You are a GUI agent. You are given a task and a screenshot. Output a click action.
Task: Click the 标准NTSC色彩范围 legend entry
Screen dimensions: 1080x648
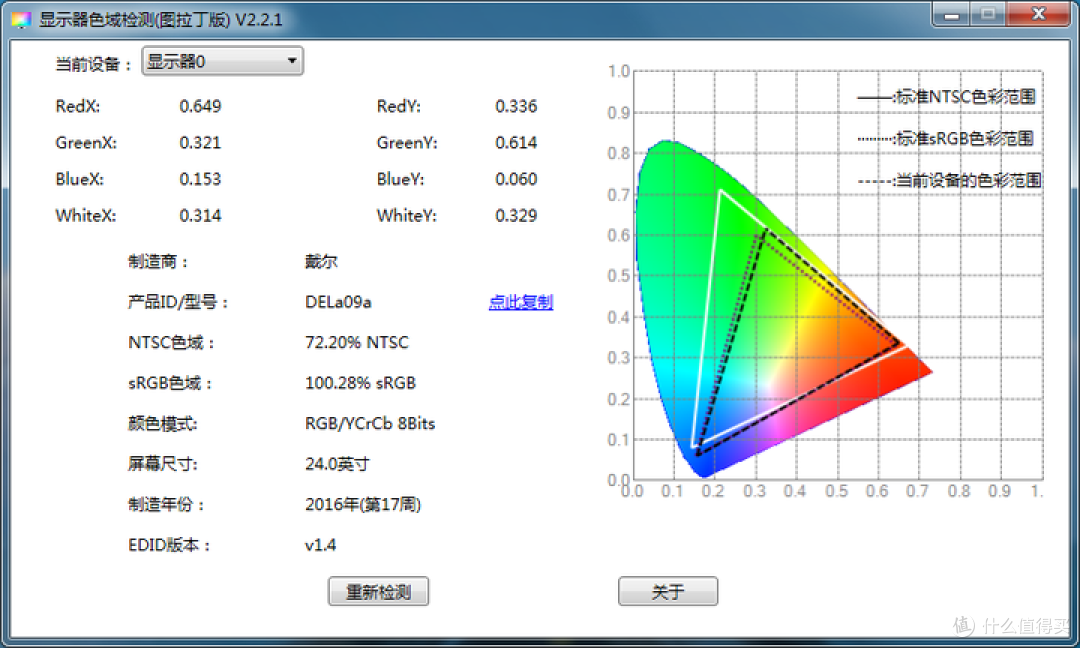pos(946,97)
